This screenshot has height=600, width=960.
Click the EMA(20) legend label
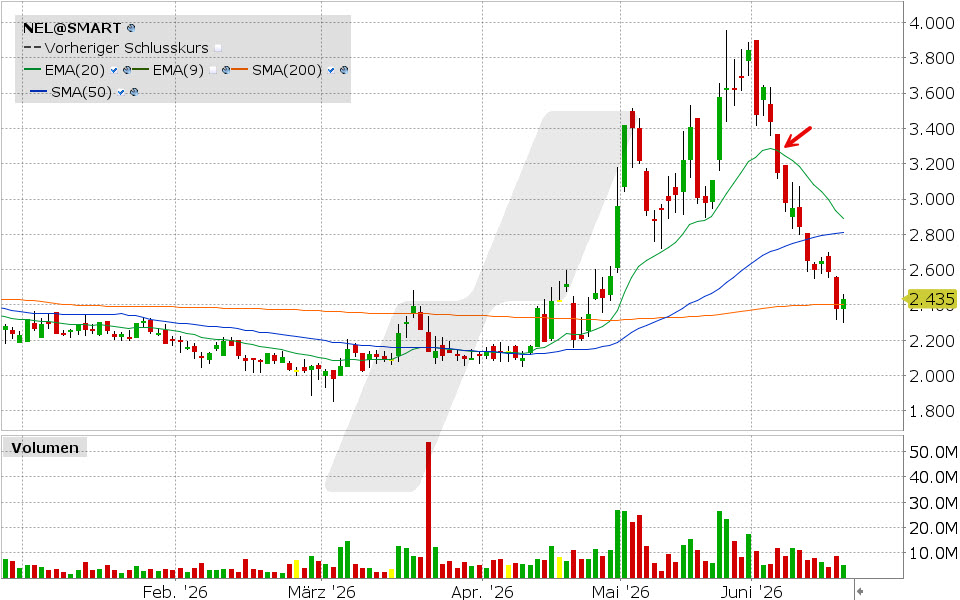pos(75,70)
